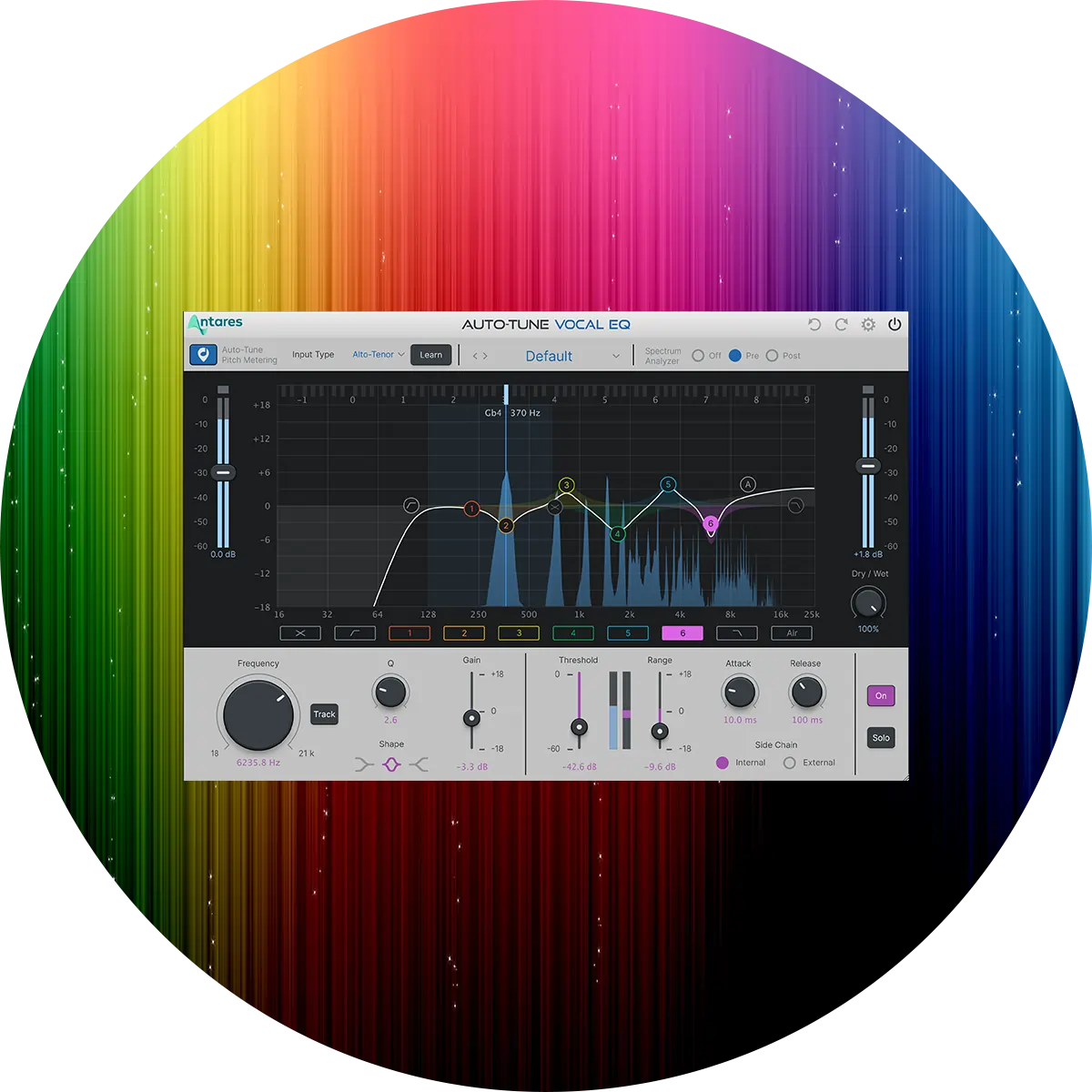Select the low-pass band tab below the graph

coord(737,633)
